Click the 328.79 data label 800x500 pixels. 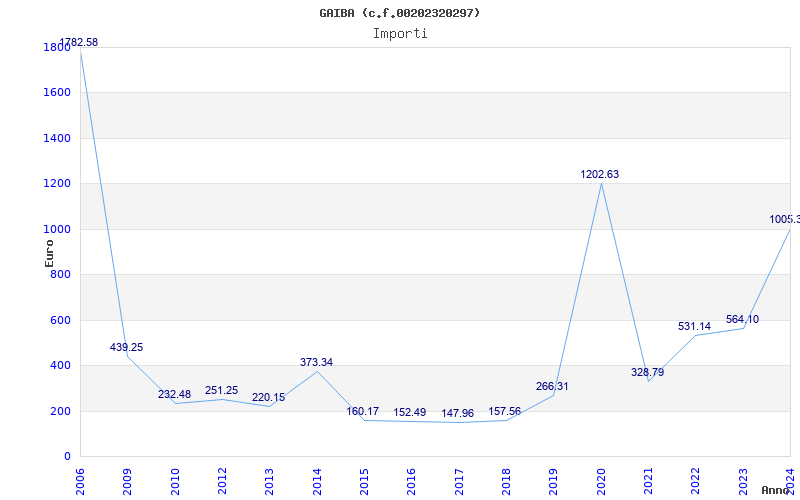[x=647, y=372]
